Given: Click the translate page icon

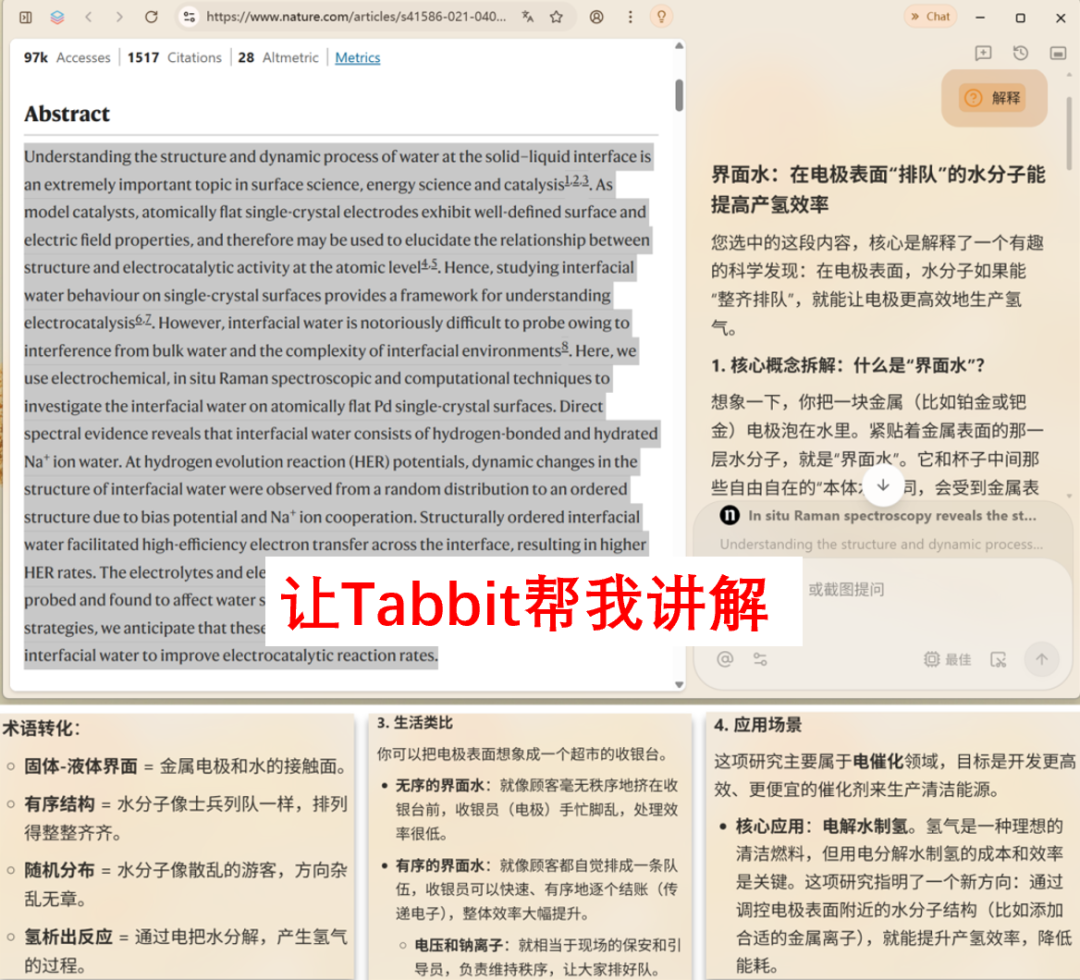Looking at the screenshot, I should 528,17.
